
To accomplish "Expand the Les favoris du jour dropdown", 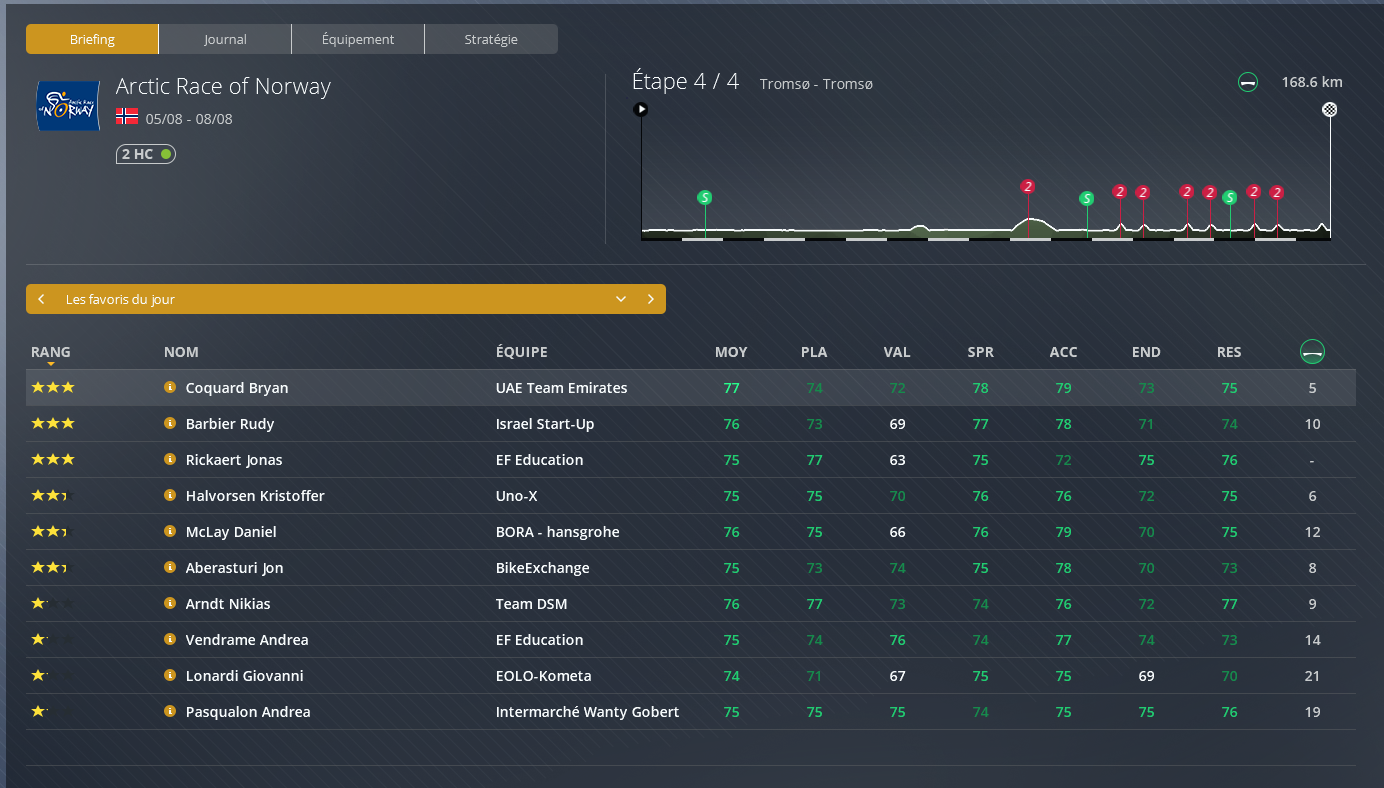I will coord(621,299).
